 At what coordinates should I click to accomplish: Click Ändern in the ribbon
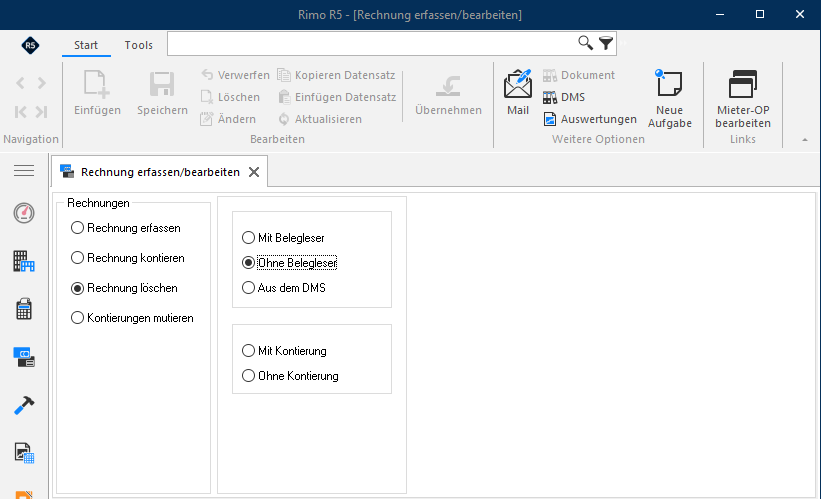click(228, 119)
